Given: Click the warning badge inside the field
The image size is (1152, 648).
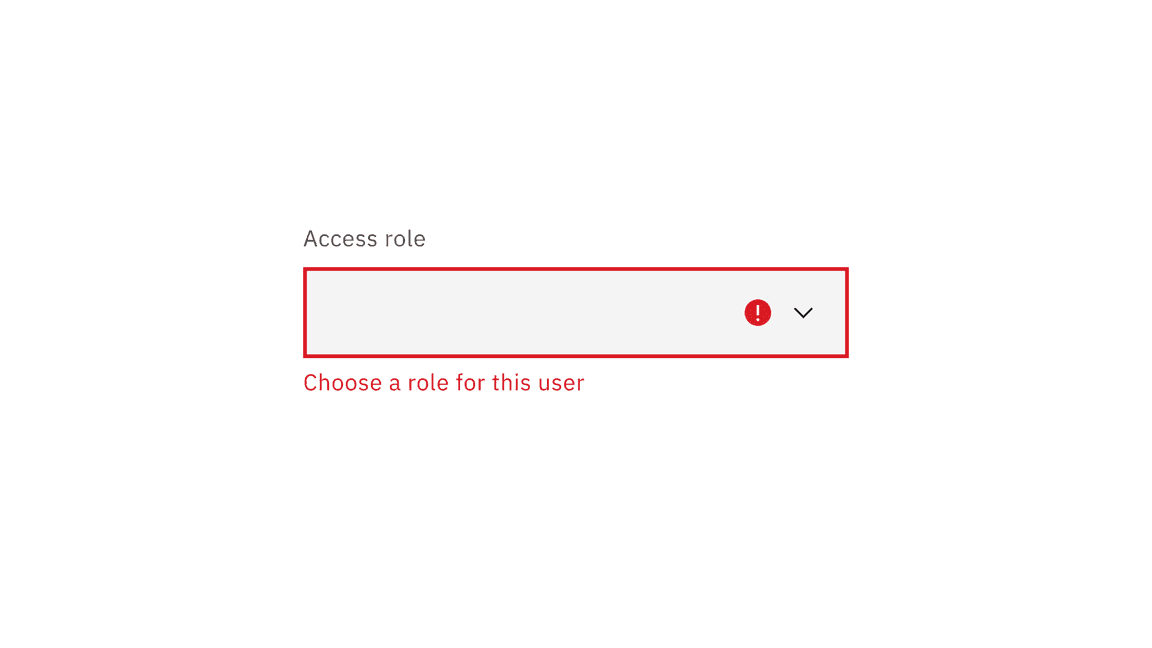Looking at the screenshot, I should click(757, 312).
